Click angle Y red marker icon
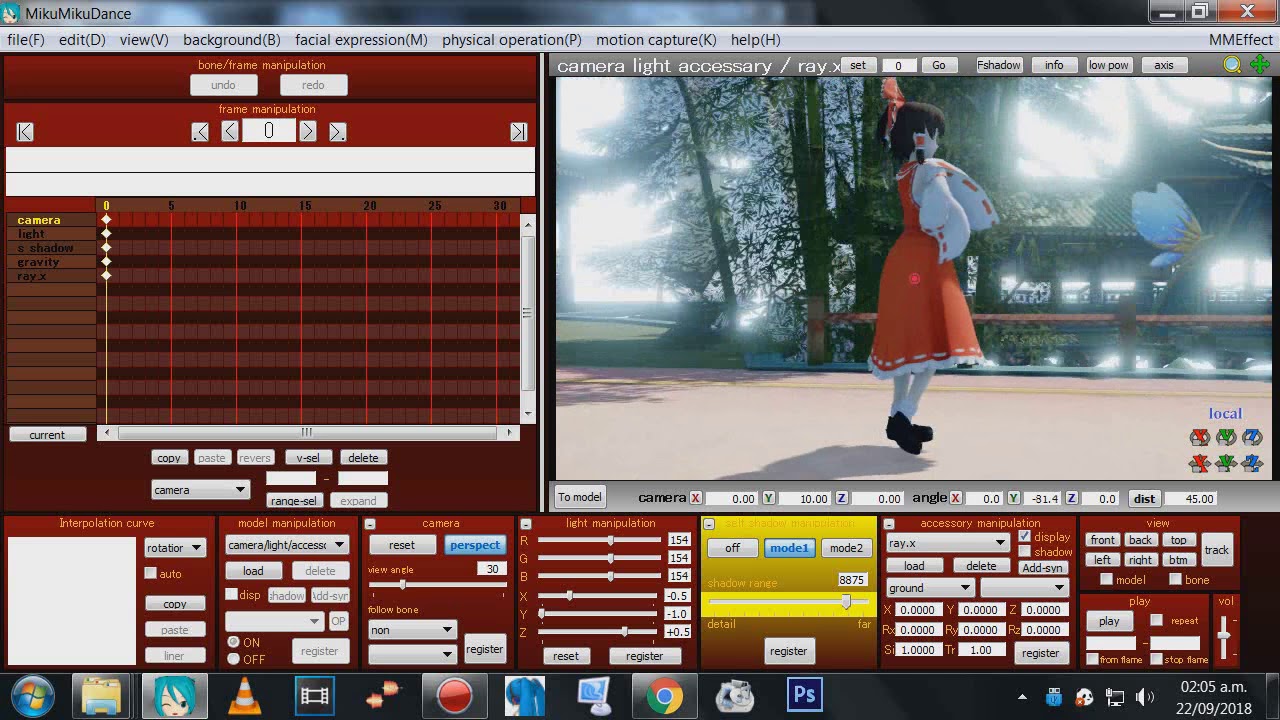 (1014, 498)
